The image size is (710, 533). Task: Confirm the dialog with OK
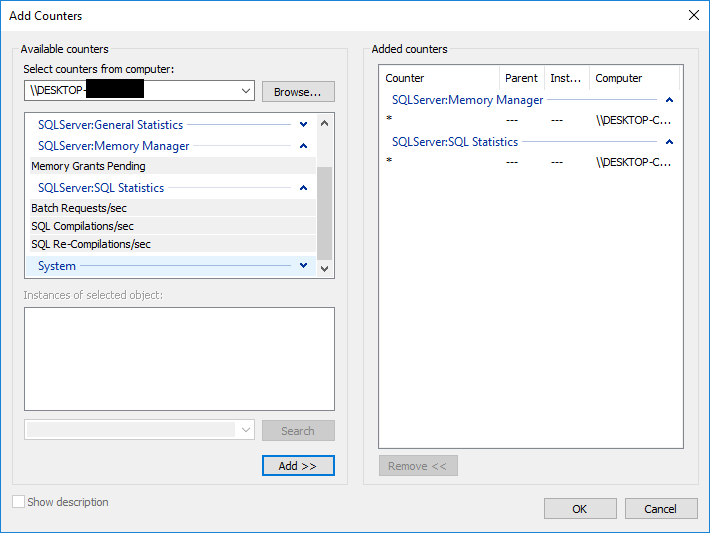coord(580,509)
